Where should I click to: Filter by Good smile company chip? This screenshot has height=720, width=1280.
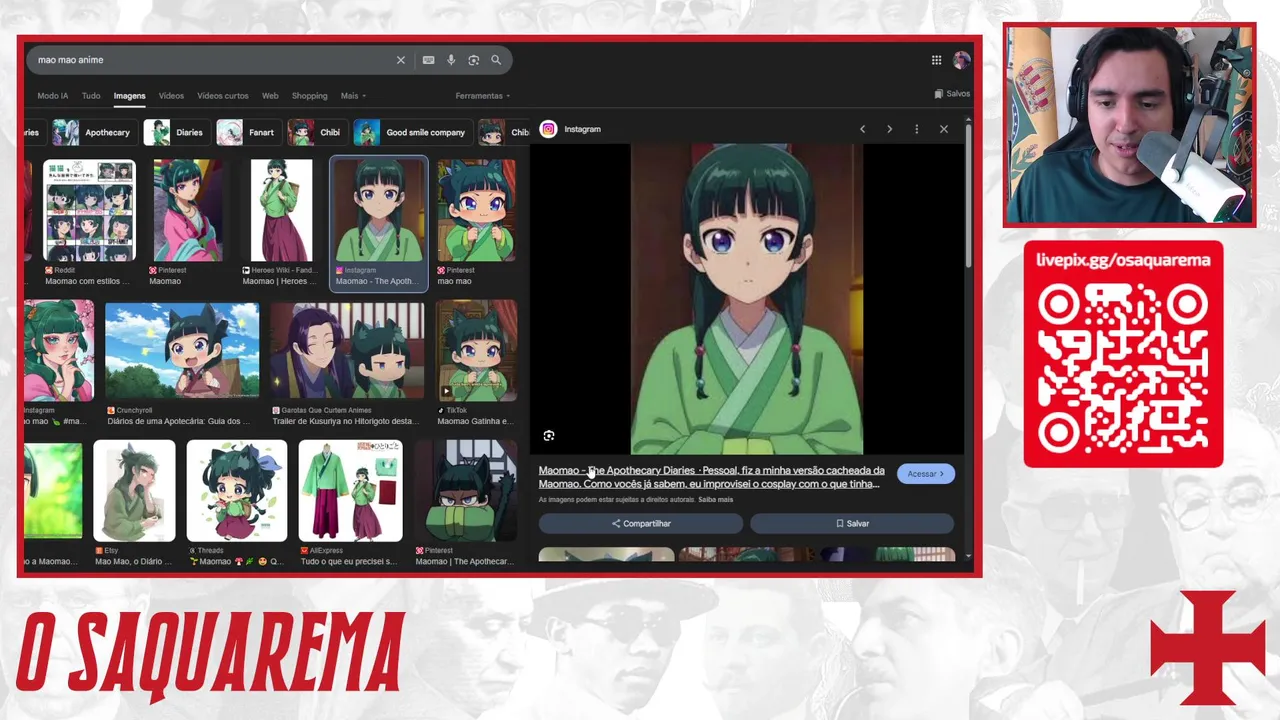pyautogui.click(x=412, y=132)
